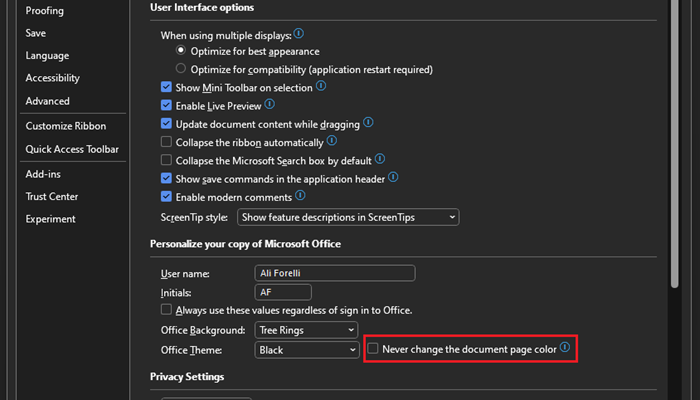Click info icon beside Enable modern comments
Viewport: 700px width, 400px height.
click(300, 196)
